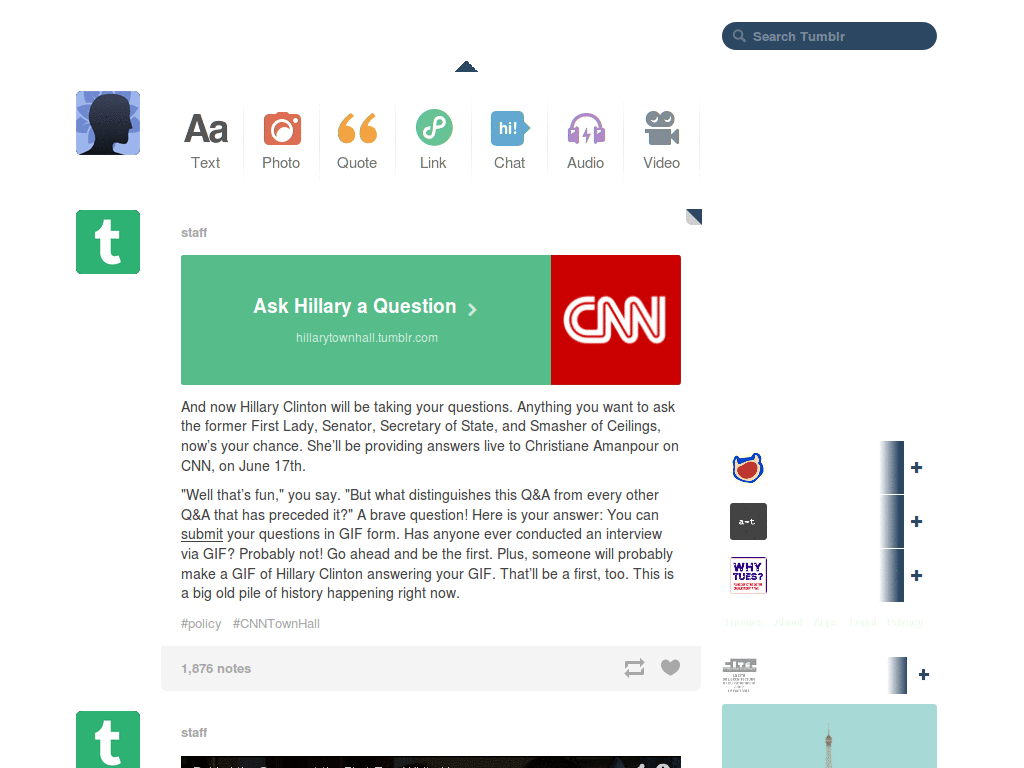
Task: Follow the a-t blog with plus
Action: (x=916, y=521)
